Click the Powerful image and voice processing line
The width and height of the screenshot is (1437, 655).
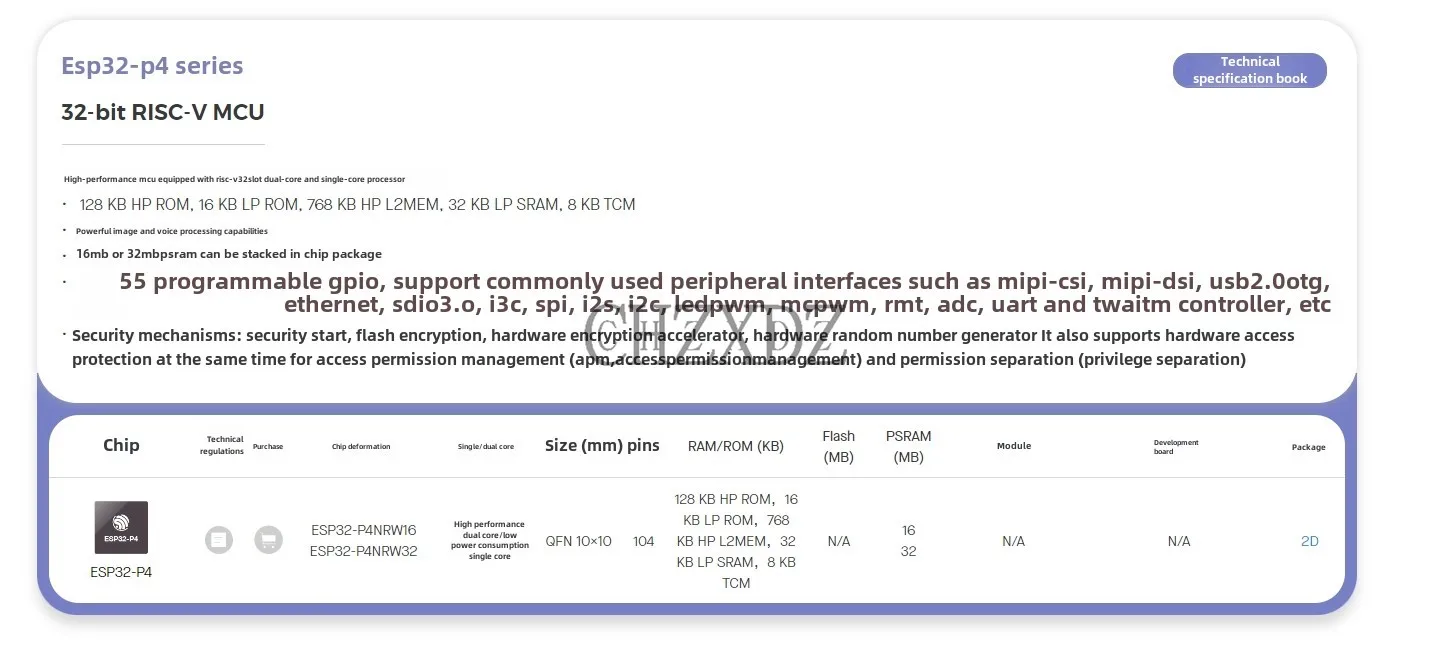[x=172, y=231]
